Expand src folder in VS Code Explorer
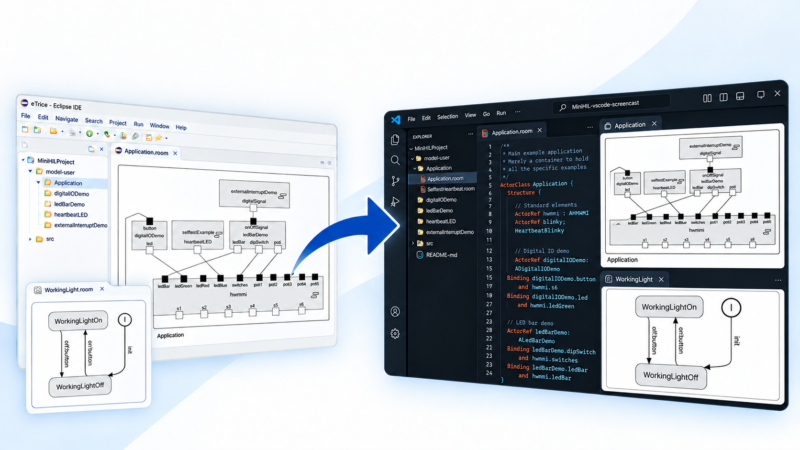The image size is (800, 450). (x=413, y=243)
